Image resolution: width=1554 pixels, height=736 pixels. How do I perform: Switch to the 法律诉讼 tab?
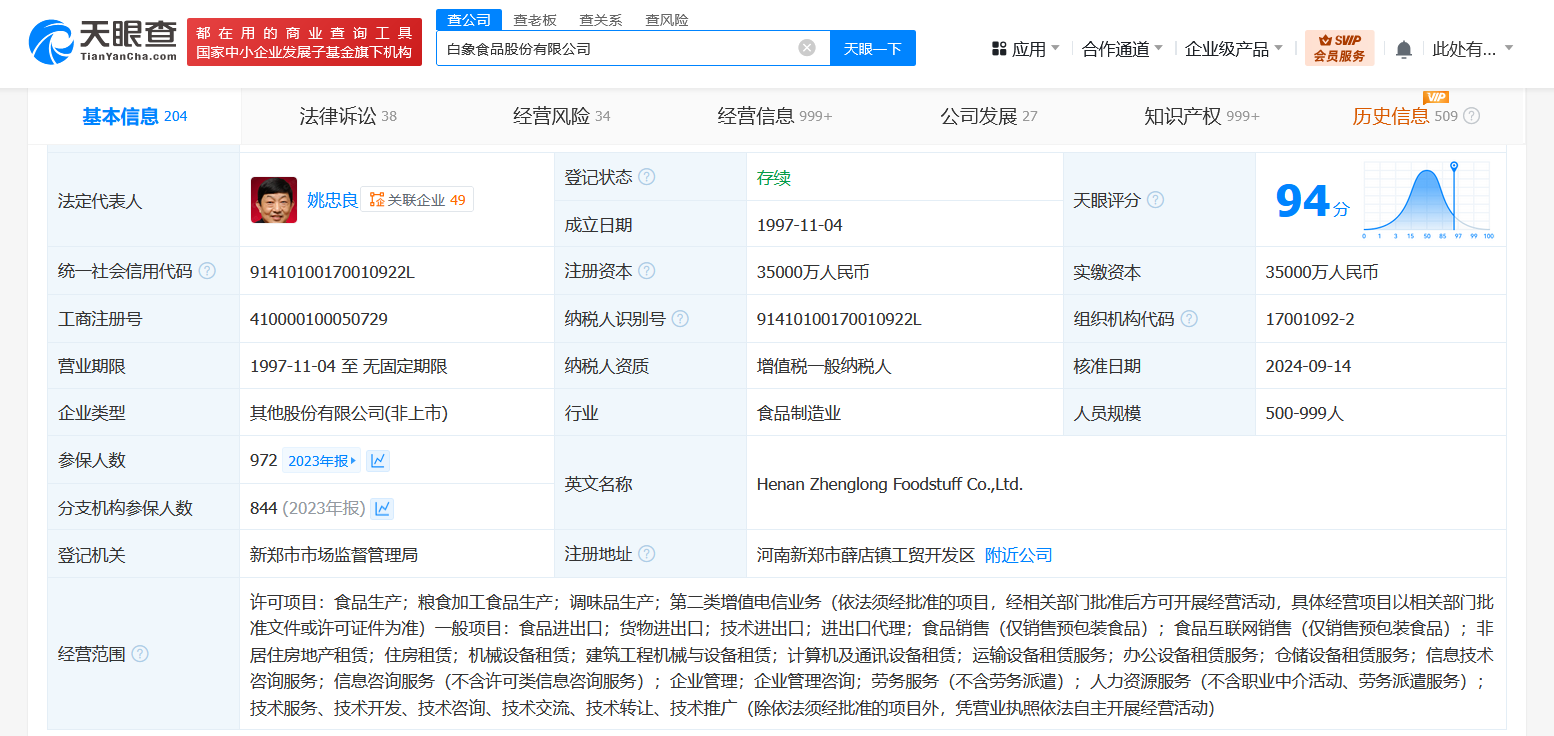(348, 116)
